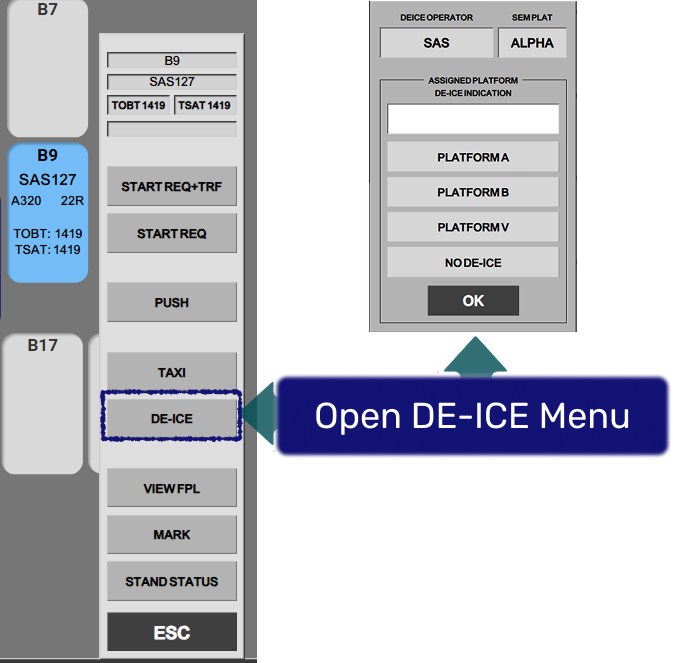Click the MARK button
The height and width of the screenshot is (663, 673).
point(172,534)
